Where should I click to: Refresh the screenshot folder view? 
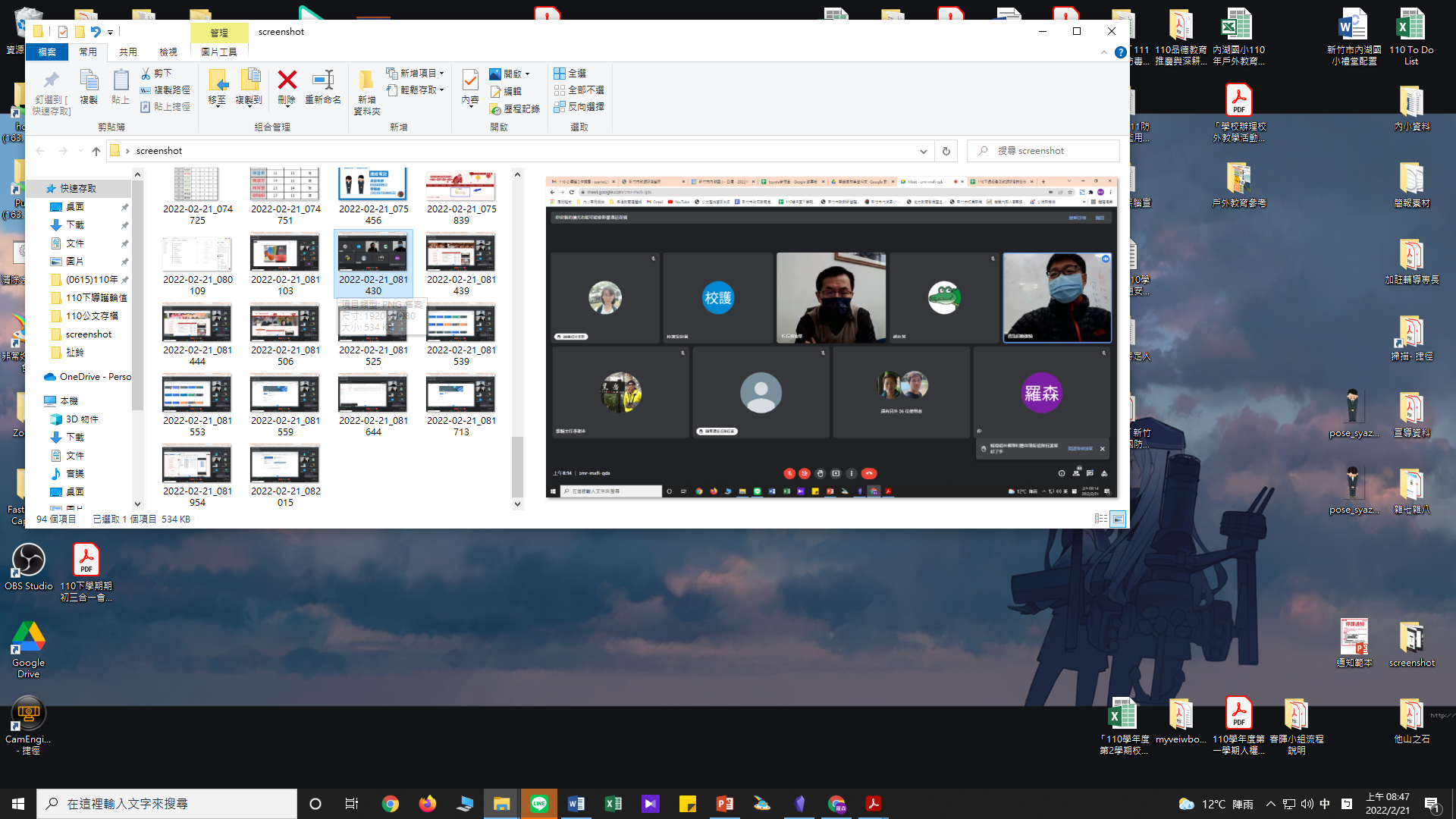coord(946,151)
